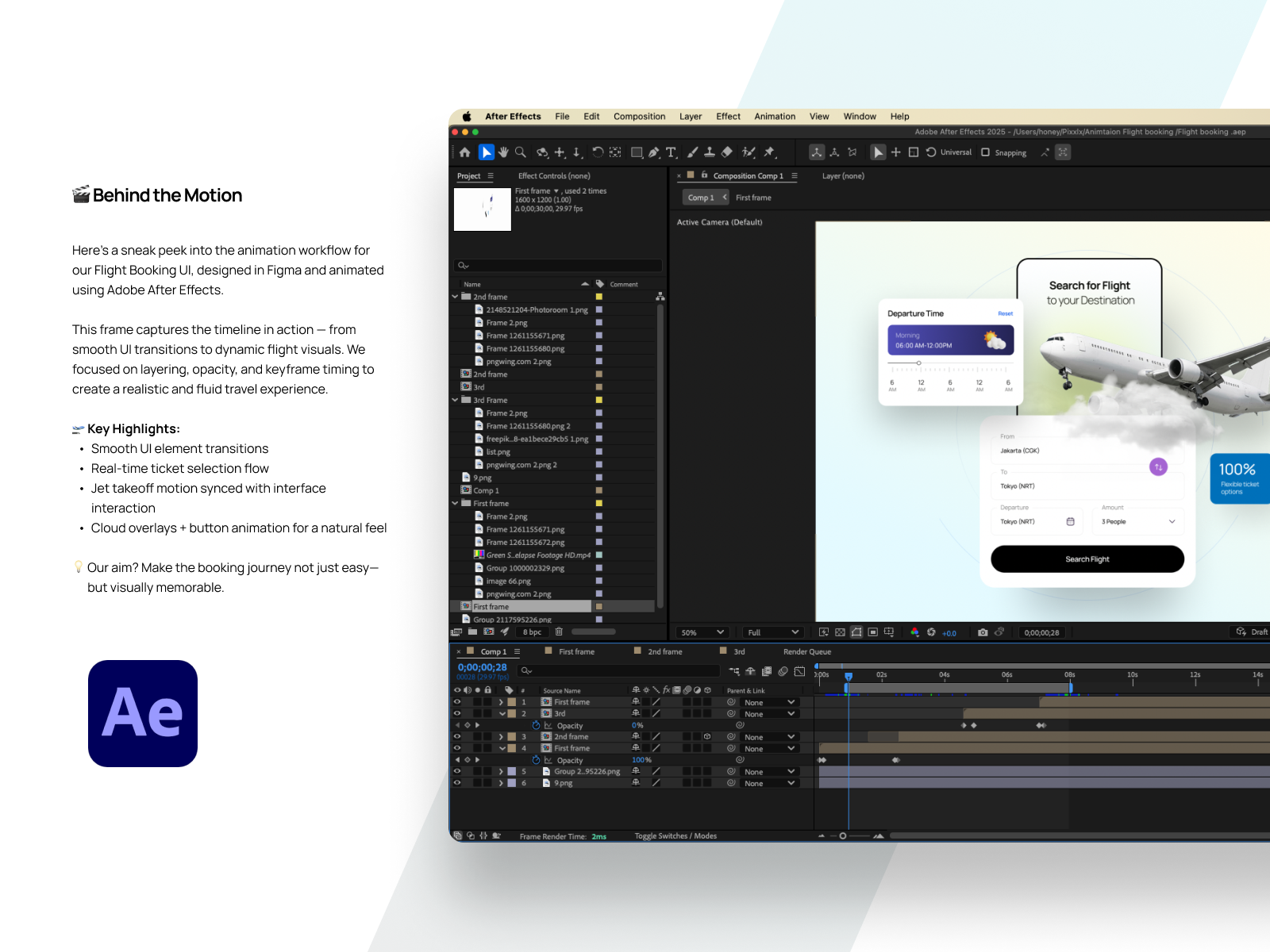This screenshot has height=952, width=1270.
Task: Click the yellow label swatch of 2nd frame folder
Action: click(599, 297)
